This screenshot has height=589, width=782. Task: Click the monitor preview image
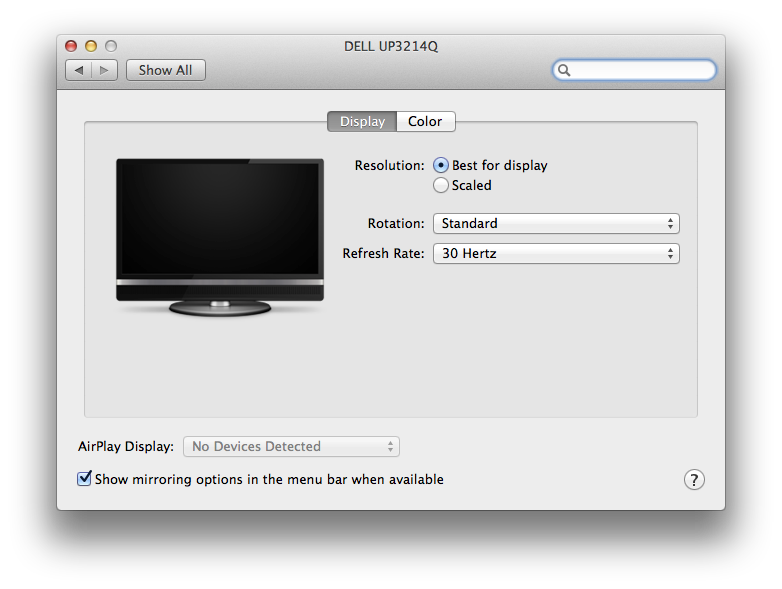point(220,237)
